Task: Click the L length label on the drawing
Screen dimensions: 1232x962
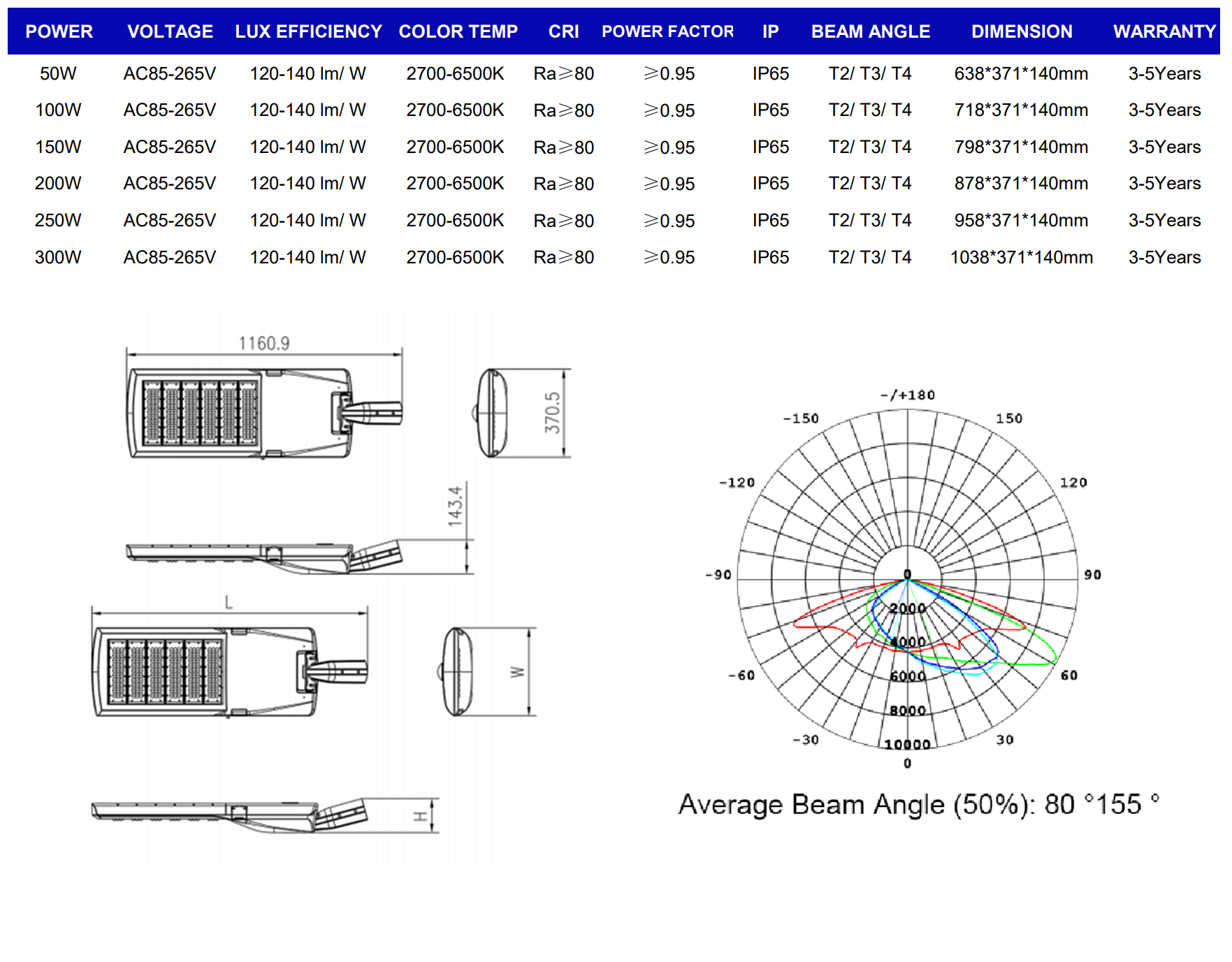Action: point(229,602)
